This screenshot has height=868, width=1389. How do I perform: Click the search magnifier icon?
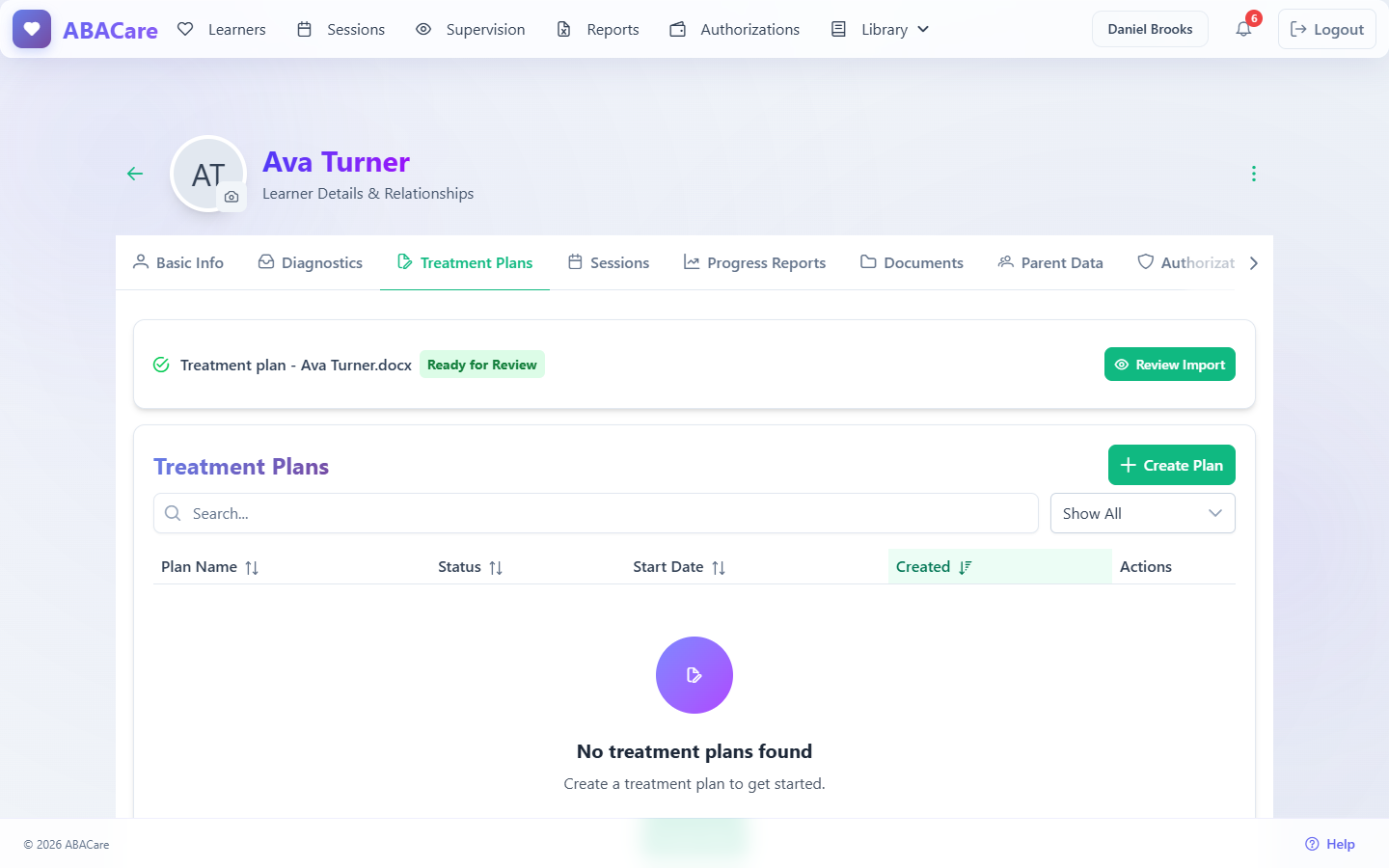(173, 513)
